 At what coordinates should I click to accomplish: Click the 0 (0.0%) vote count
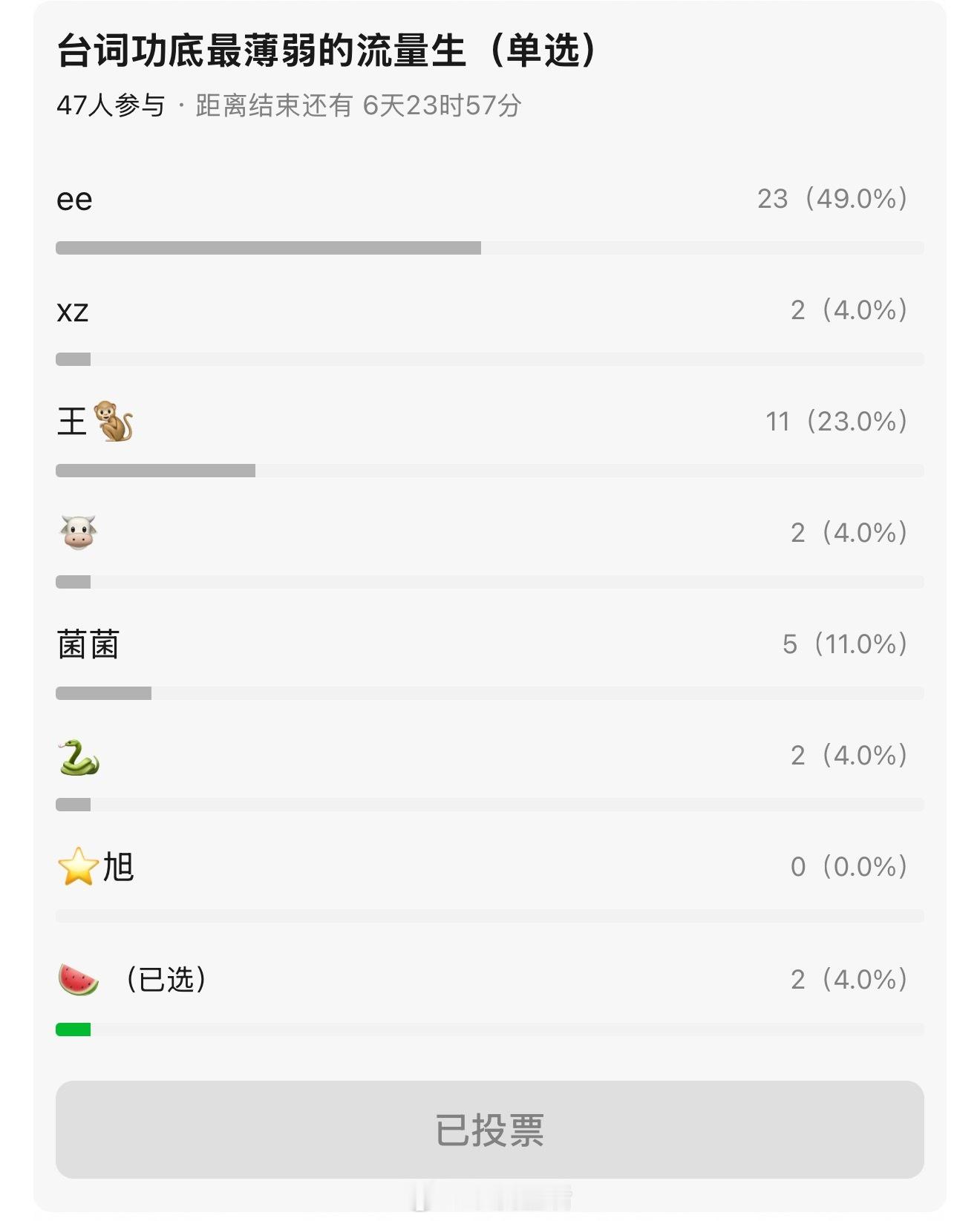click(x=849, y=867)
